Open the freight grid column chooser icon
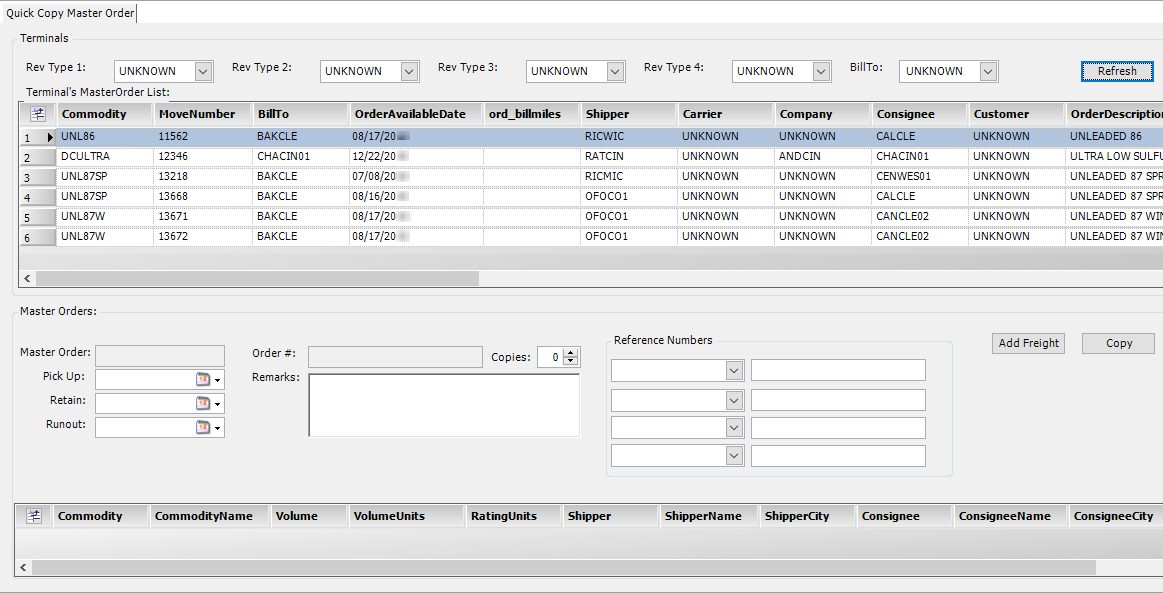The height and width of the screenshot is (593, 1163). pyautogui.click(x=35, y=516)
